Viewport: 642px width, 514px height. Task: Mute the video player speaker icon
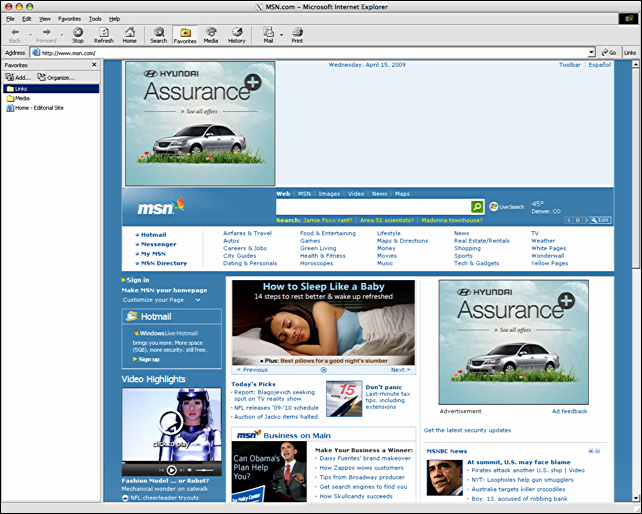190,470
